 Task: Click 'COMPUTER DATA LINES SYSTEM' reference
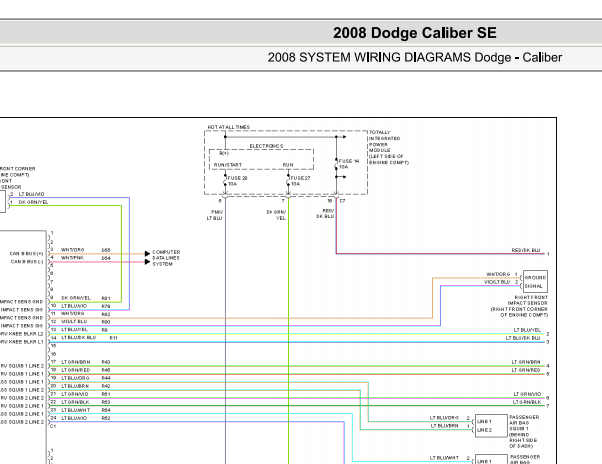coord(166,258)
